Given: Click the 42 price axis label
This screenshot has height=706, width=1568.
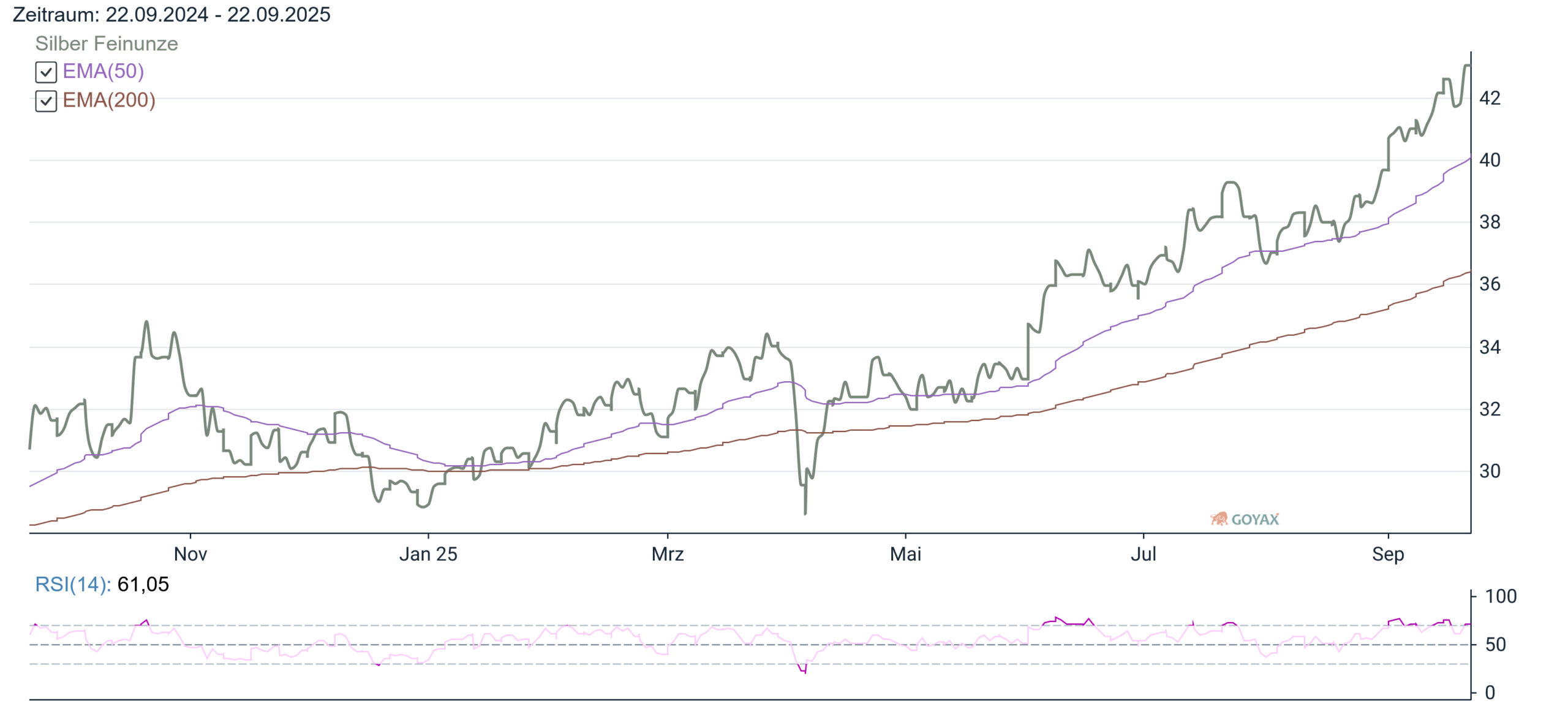Looking at the screenshot, I should click(1490, 98).
